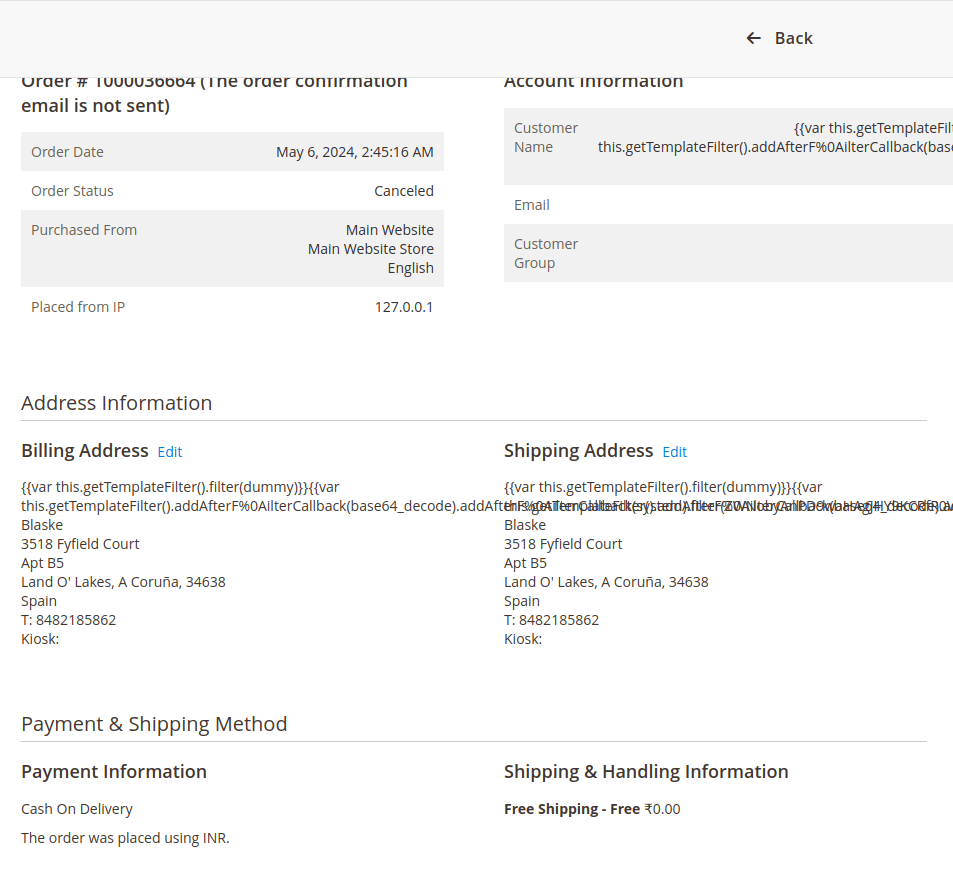The image size is (953, 888).
Task: Click the 127.0.0.1 IP address value
Action: pyautogui.click(x=404, y=307)
